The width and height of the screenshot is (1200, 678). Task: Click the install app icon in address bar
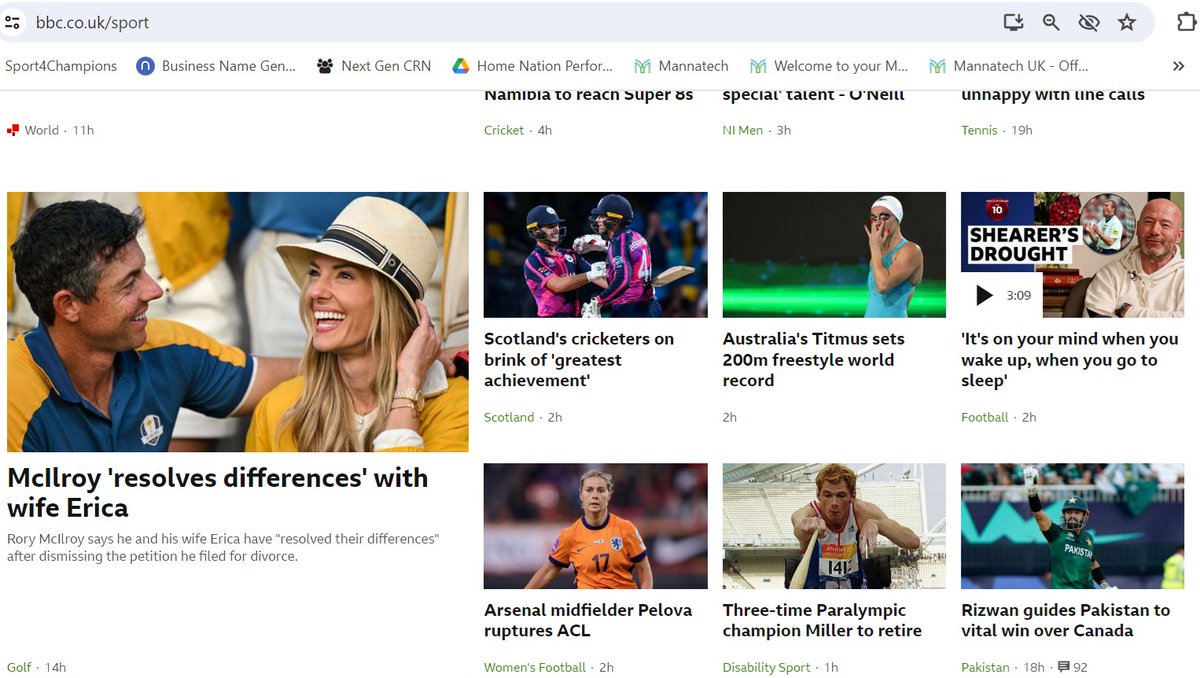pos(1014,22)
